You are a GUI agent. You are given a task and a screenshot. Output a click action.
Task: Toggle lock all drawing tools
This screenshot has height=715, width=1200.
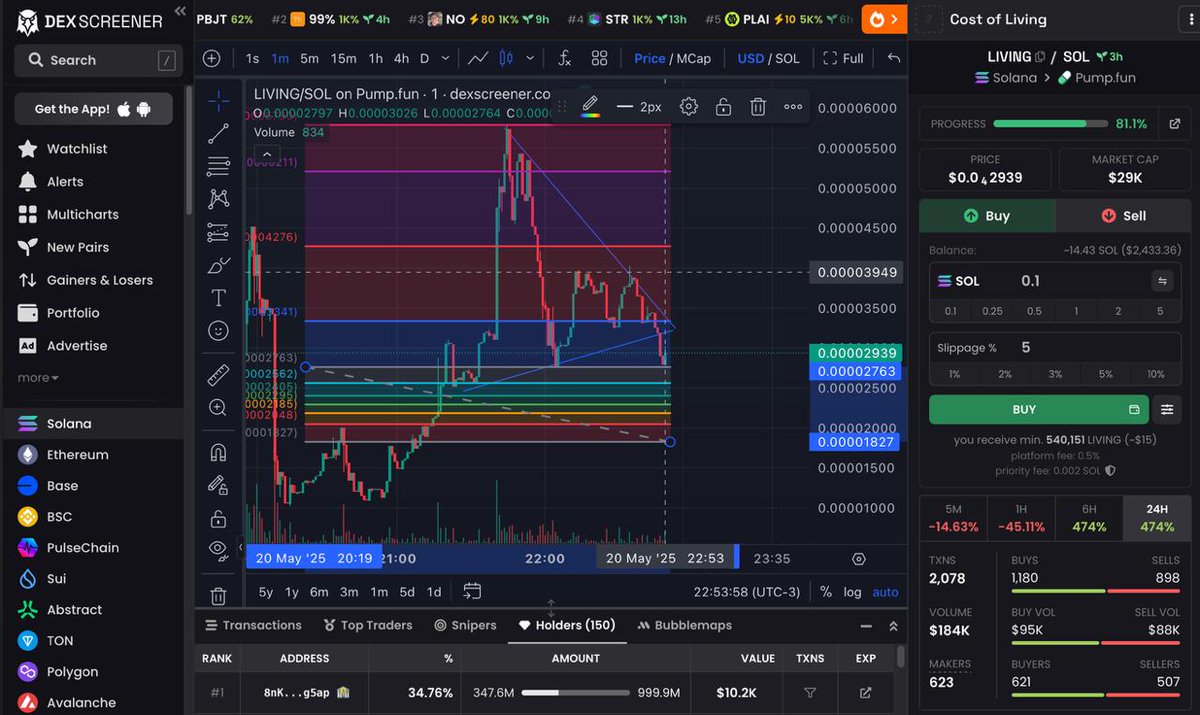coord(218,518)
